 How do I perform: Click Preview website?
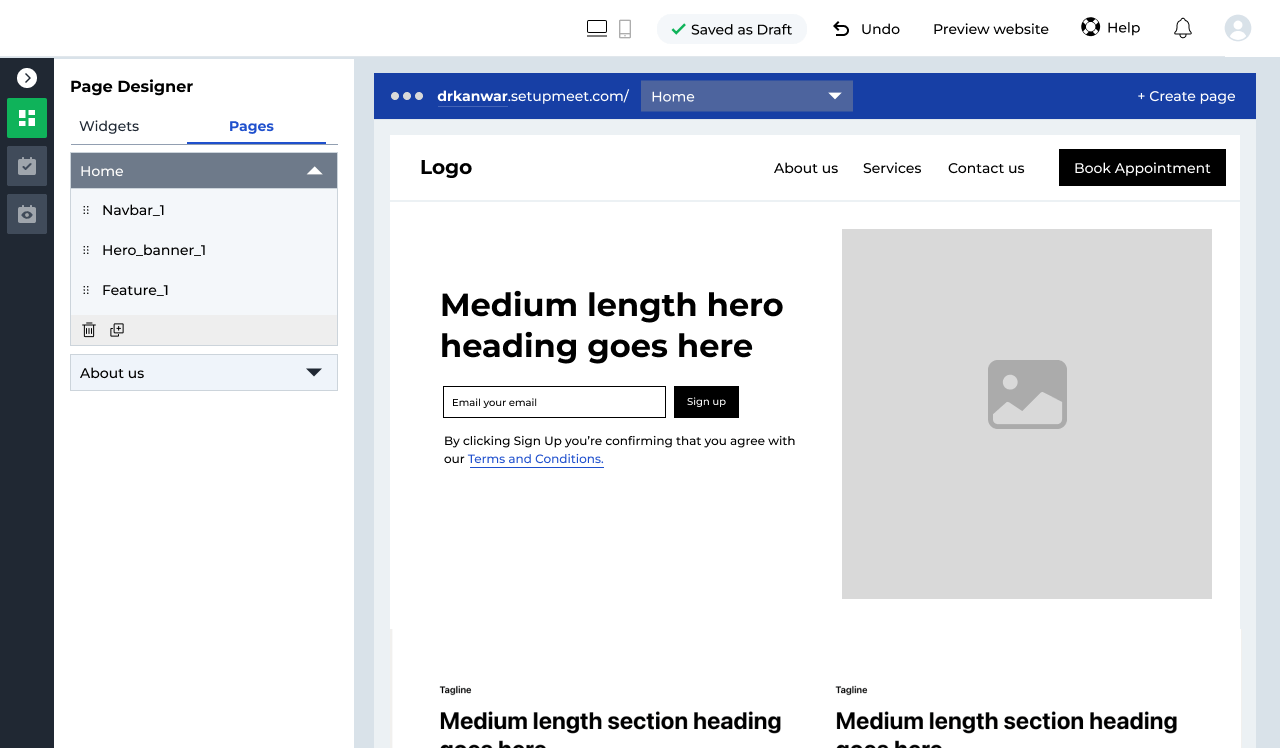(x=990, y=29)
